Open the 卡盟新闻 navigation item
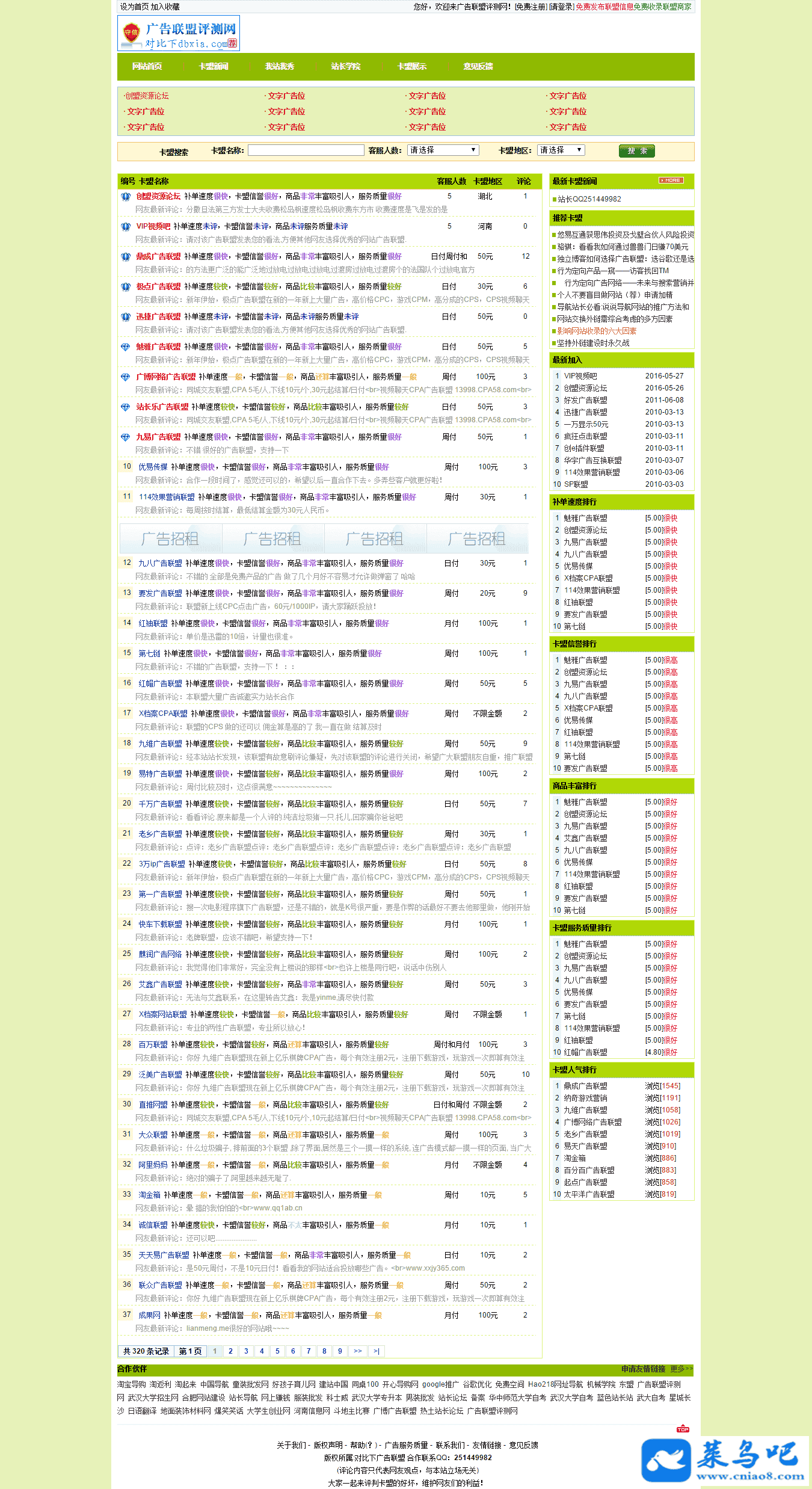 pos(214,66)
